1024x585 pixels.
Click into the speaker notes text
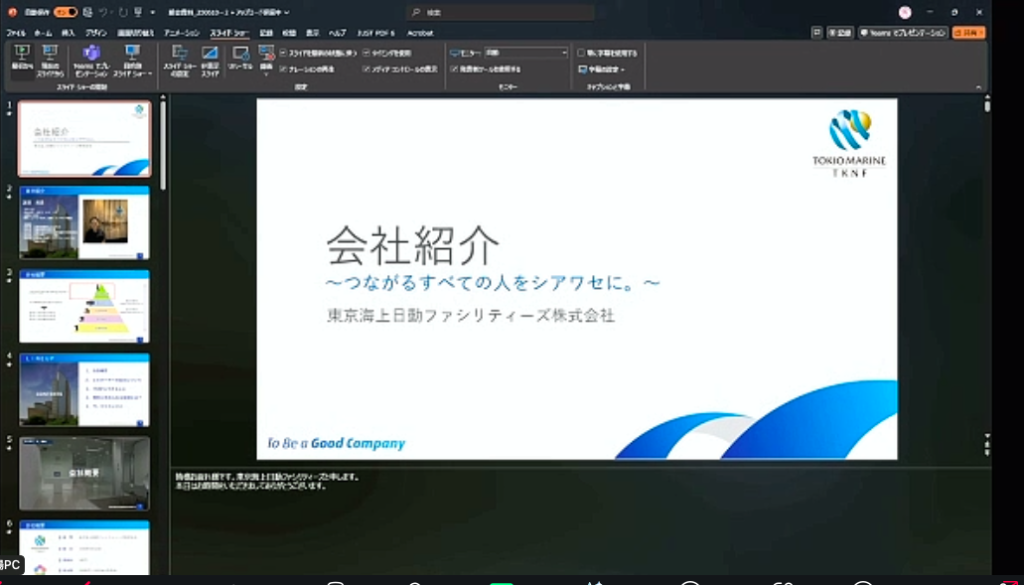pyautogui.click(x=268, y=481)
